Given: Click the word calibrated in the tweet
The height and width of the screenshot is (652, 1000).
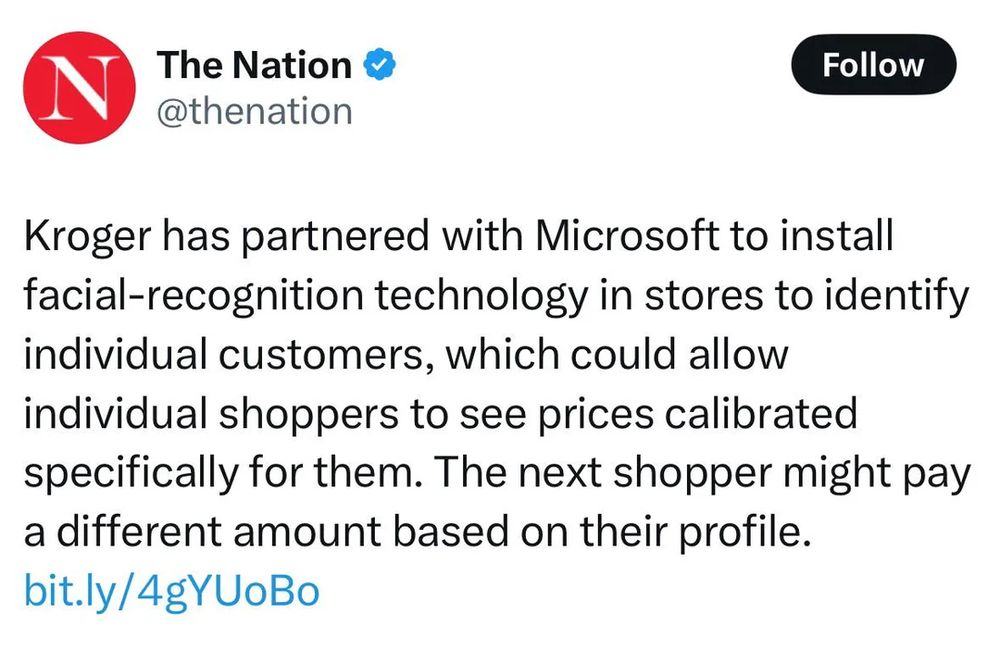Looking at the screenshot, I should [761, 412].
